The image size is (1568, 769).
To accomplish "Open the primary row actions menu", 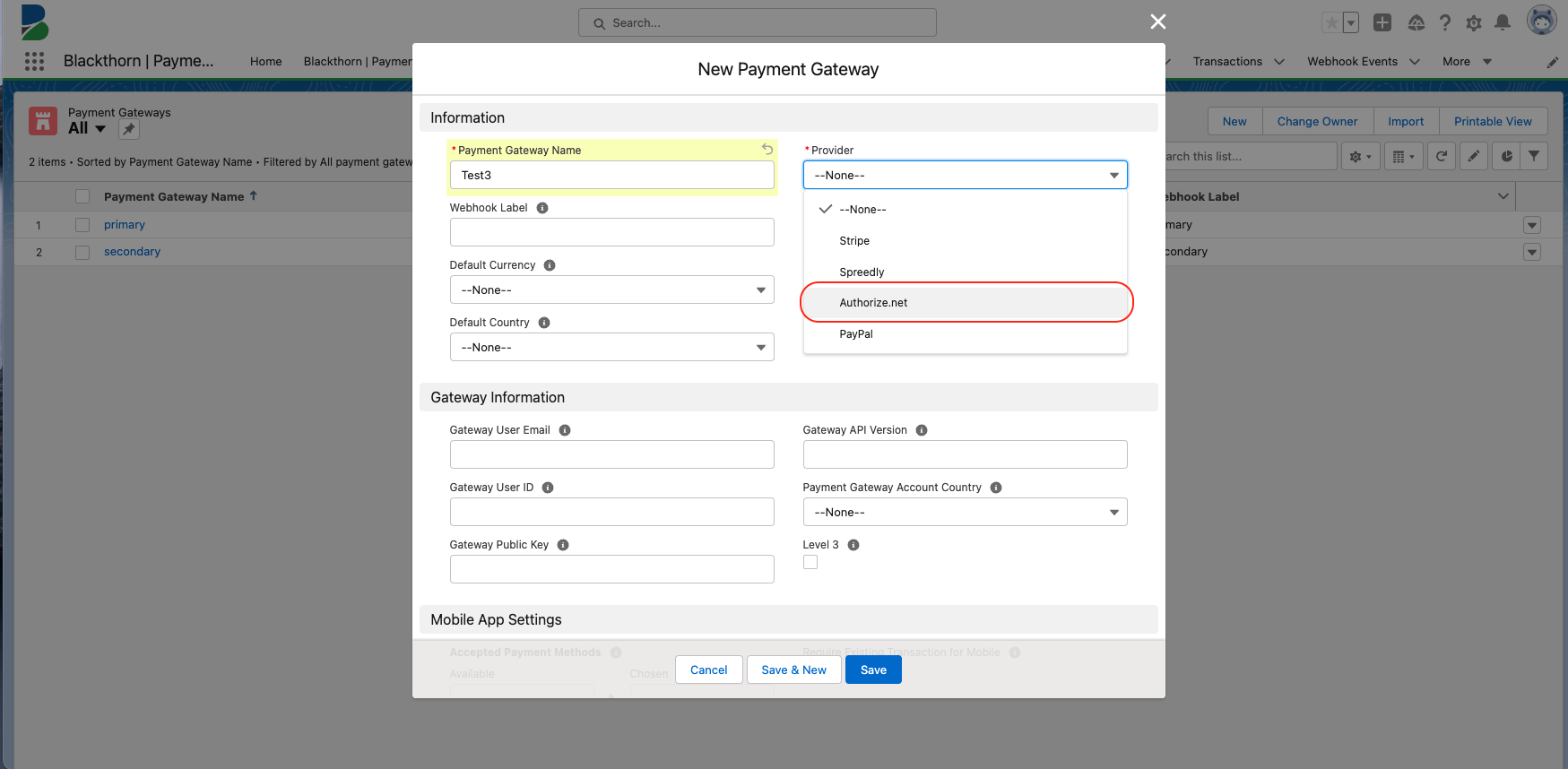I will [x=1532, y=225].
